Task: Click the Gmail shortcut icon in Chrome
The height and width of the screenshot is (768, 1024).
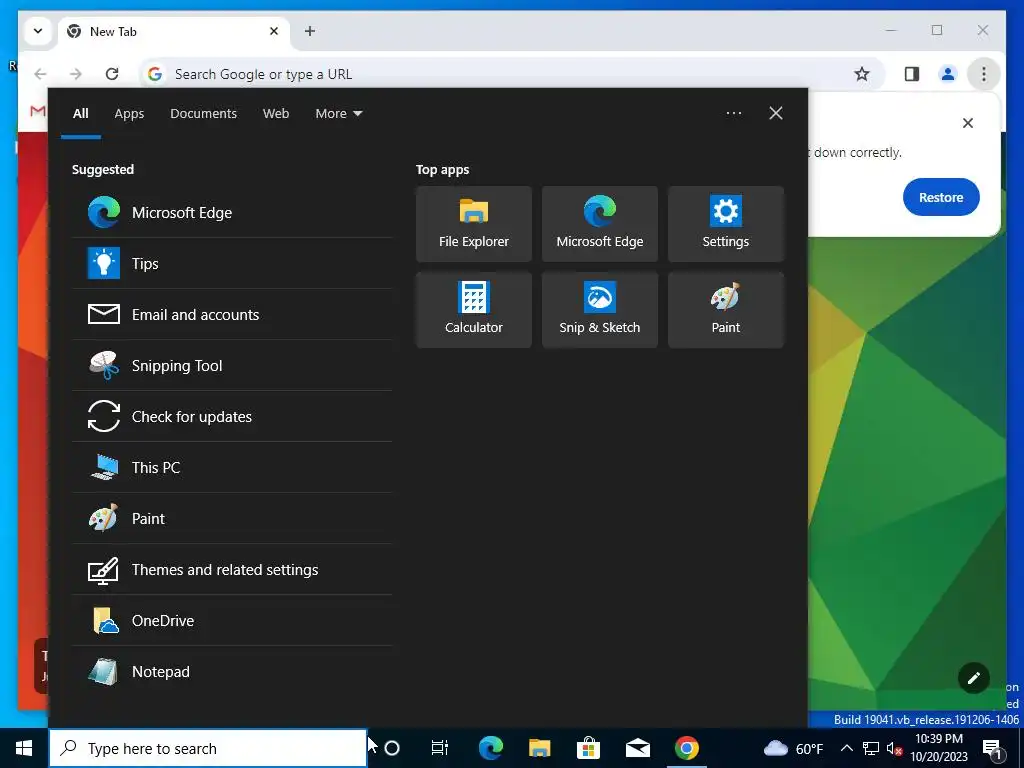Action: coord(38,110)
